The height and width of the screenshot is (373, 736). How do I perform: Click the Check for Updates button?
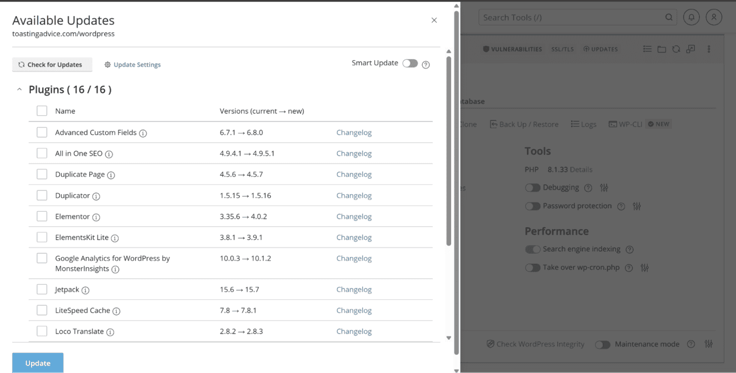(52, 65)
